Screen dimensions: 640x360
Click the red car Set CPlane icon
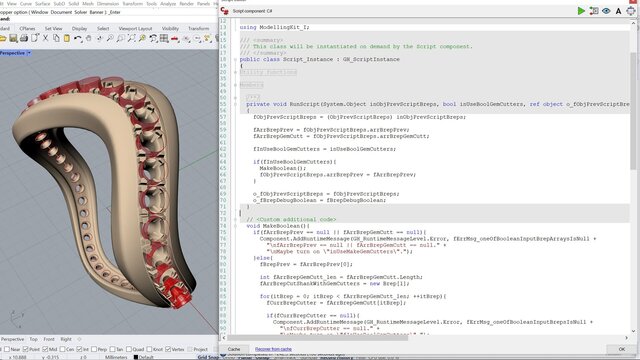175,39
